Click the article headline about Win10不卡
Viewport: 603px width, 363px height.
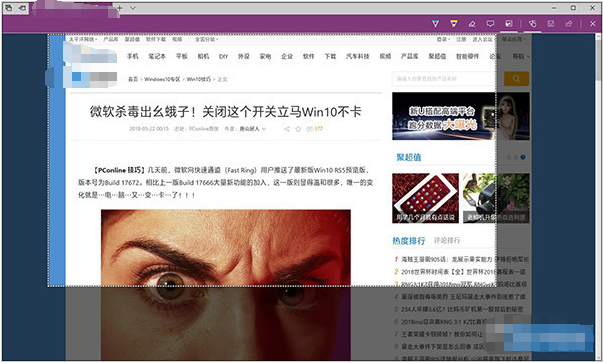226,112
